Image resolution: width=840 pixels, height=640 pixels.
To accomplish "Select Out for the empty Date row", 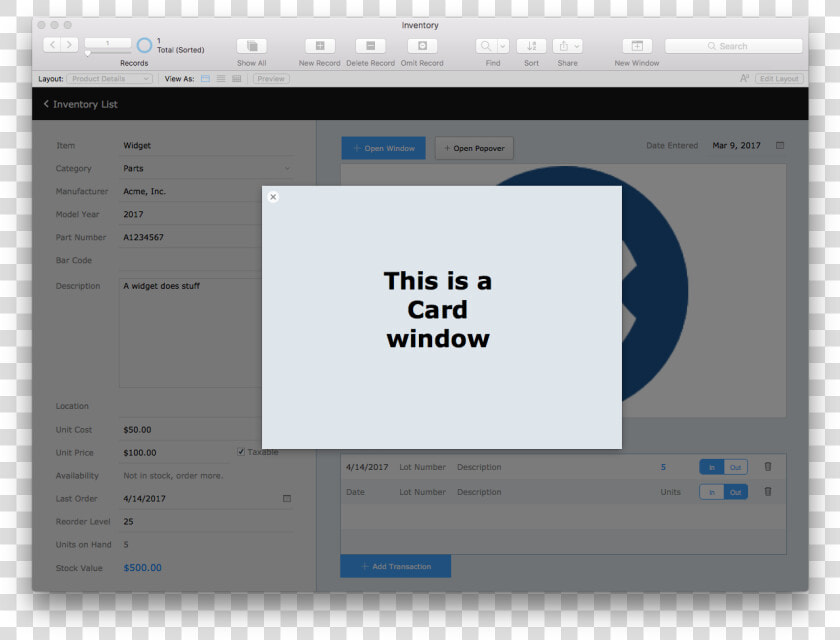I will (736, 492).
